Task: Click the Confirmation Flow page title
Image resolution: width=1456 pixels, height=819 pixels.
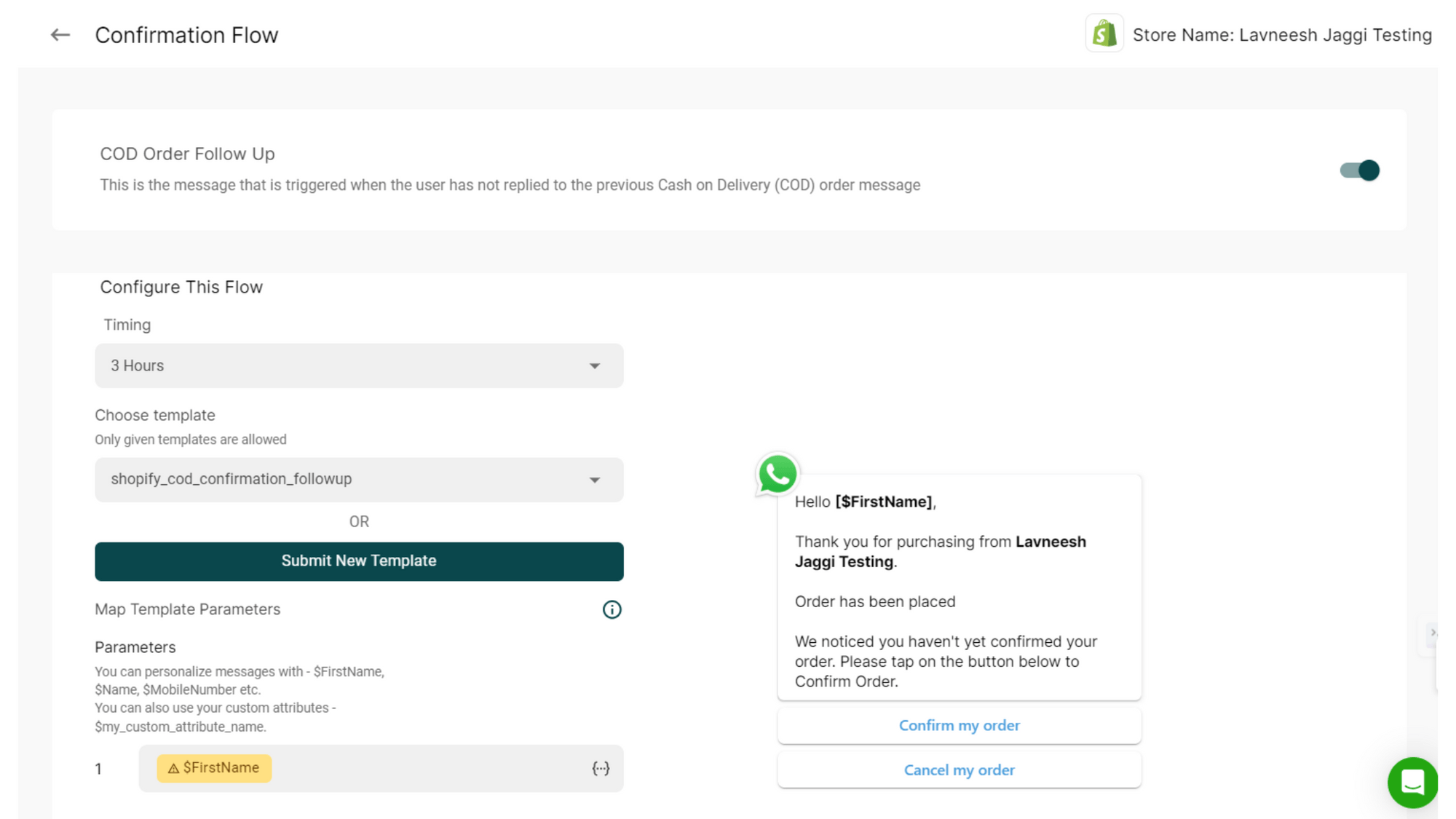Action: pos(186,35)
